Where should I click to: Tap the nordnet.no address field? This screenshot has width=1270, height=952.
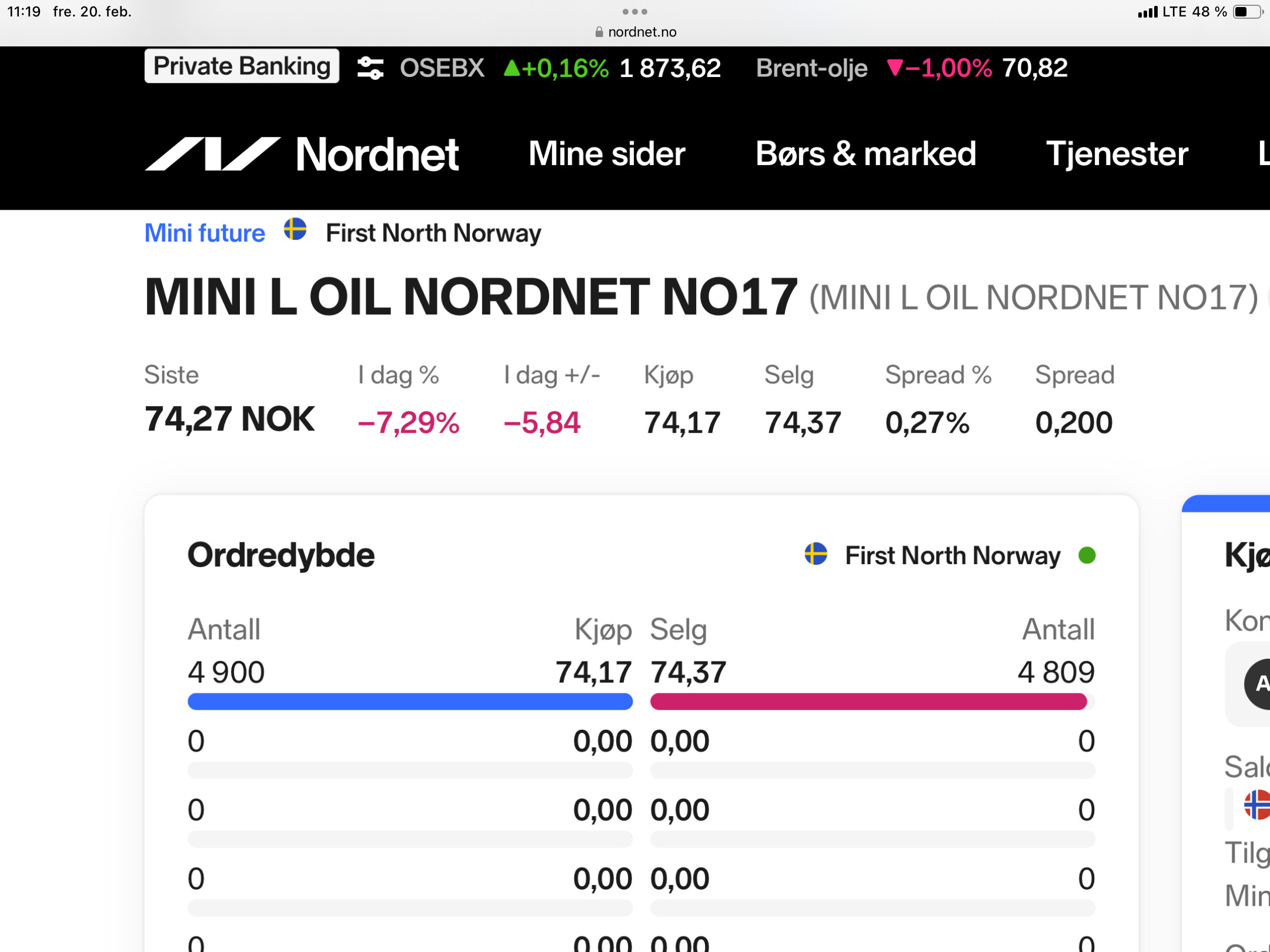point(641,32)
